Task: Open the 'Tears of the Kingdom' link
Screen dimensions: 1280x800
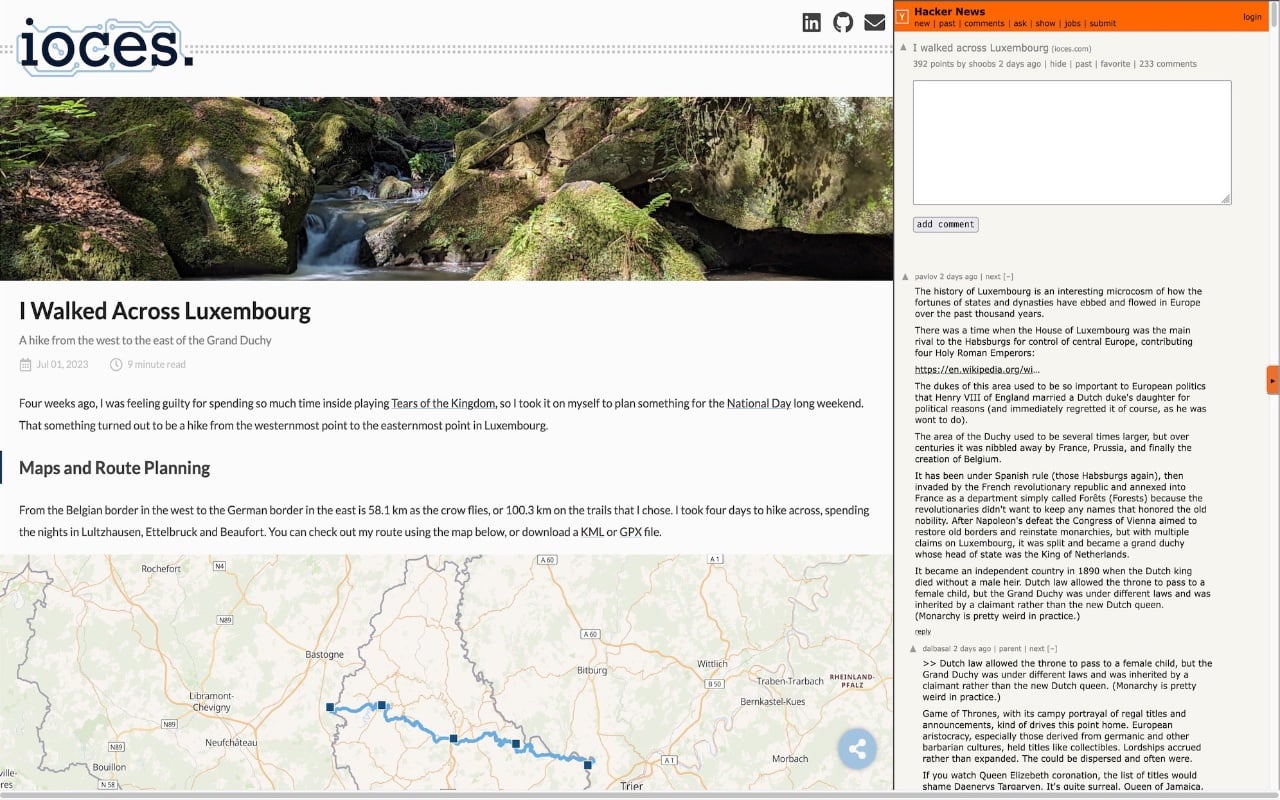Action: pos(443,403)
